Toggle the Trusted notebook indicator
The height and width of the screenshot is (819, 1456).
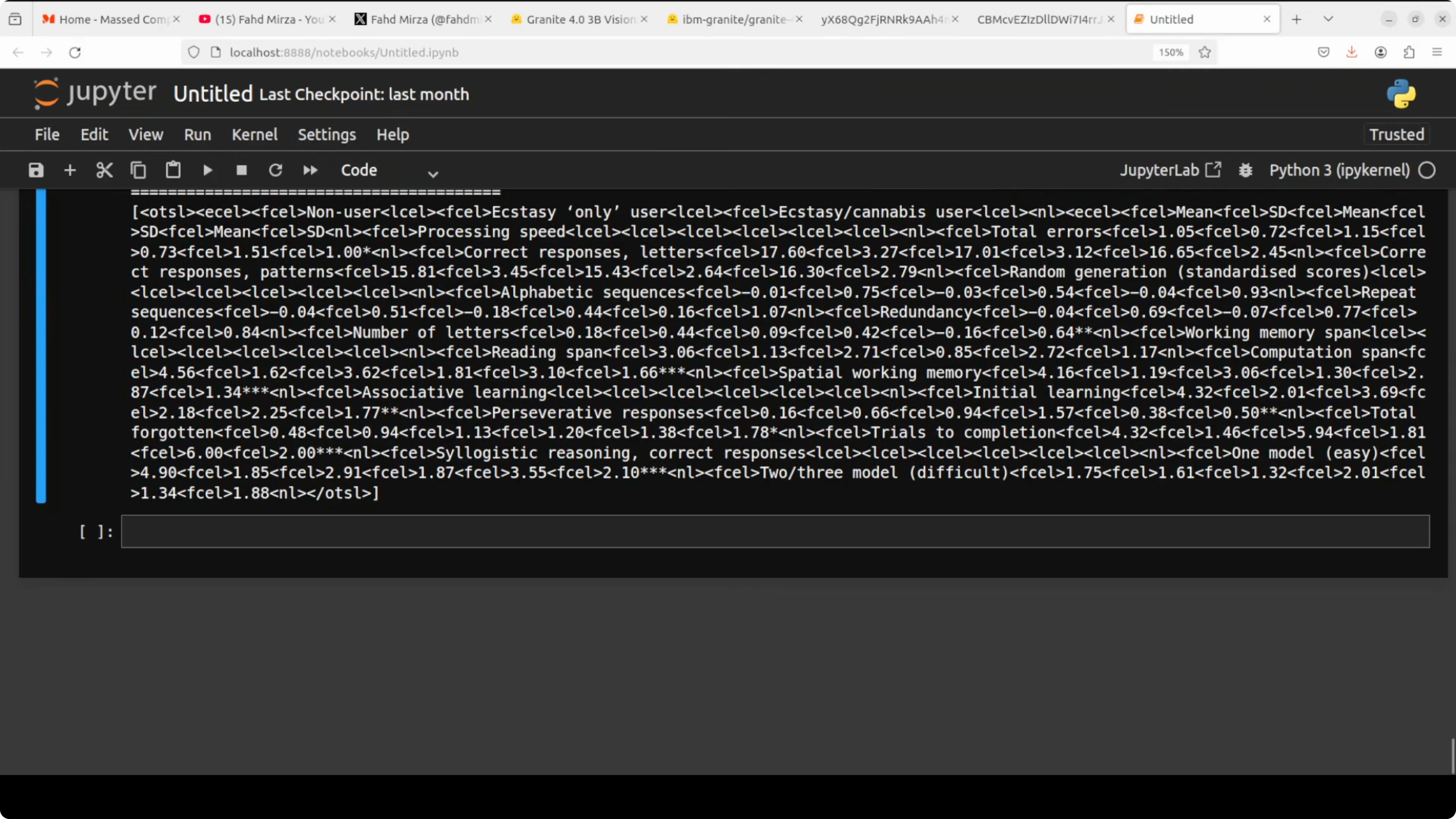[1396, 135]
